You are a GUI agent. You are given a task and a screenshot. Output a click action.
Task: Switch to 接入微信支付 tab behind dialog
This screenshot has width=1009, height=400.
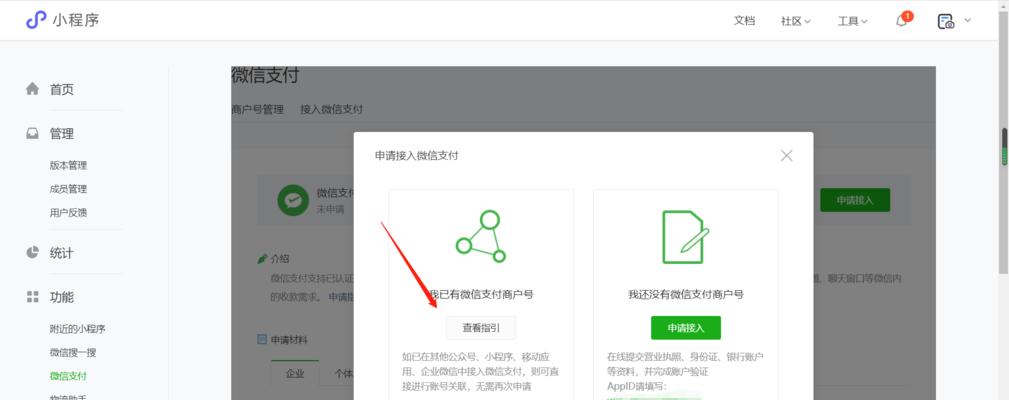(x=331, y=109)
